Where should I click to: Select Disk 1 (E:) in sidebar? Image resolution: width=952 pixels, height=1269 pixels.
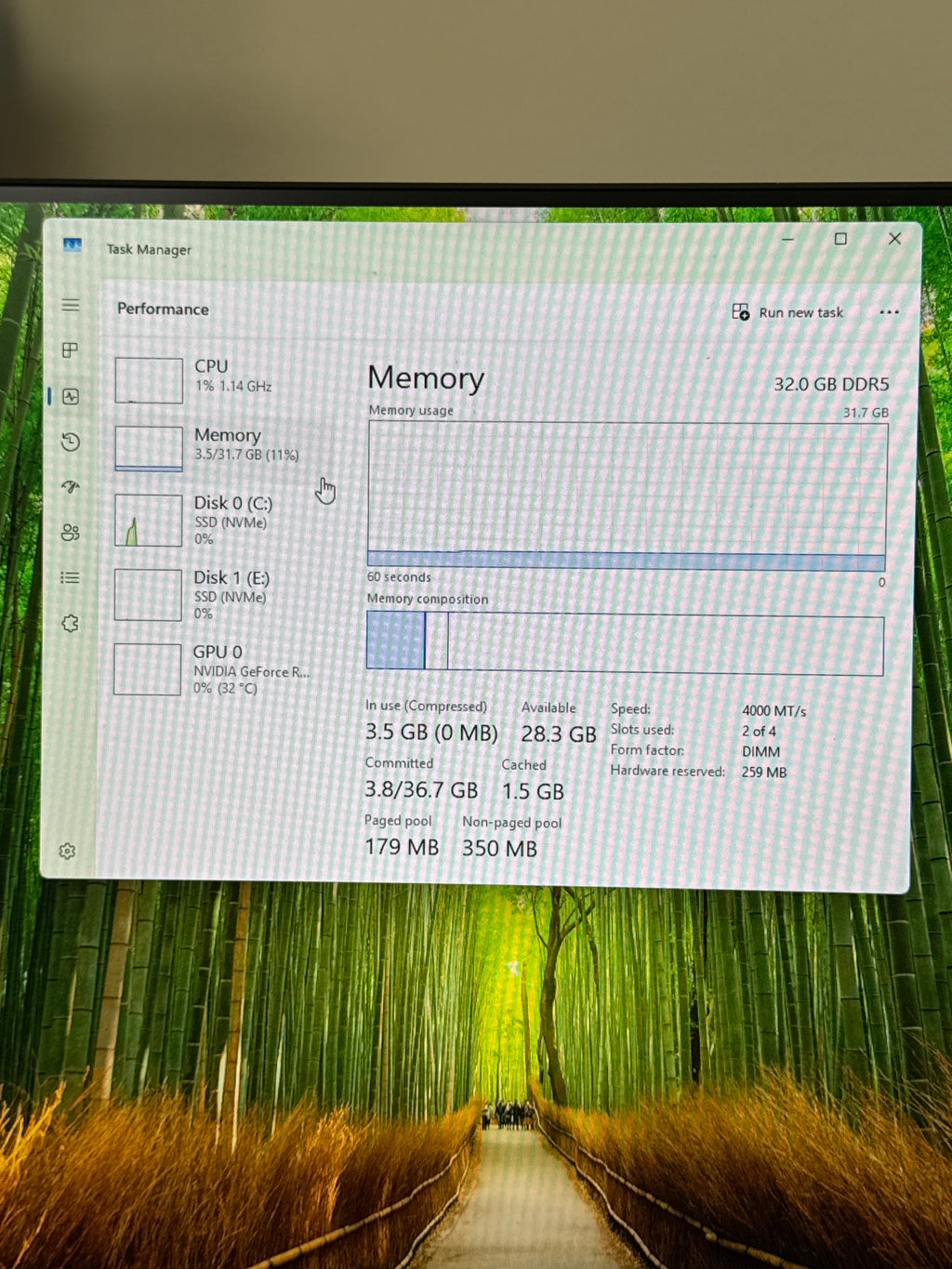(219, 594)
